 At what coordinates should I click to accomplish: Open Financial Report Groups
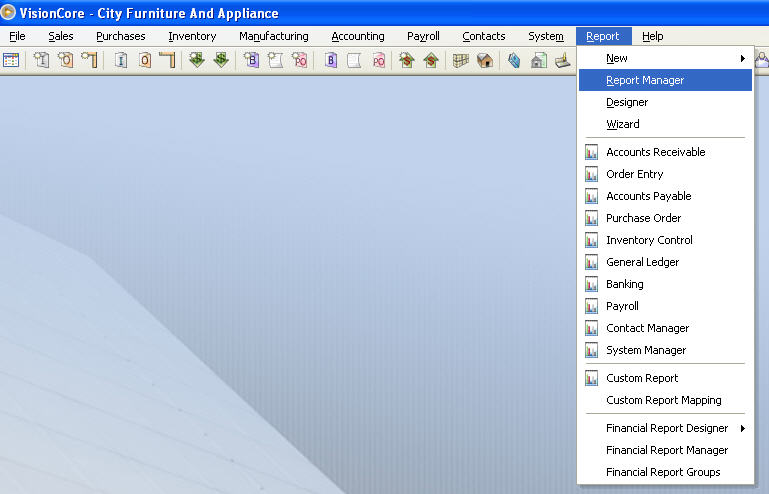pyautogui.click(x=665, y=472)
